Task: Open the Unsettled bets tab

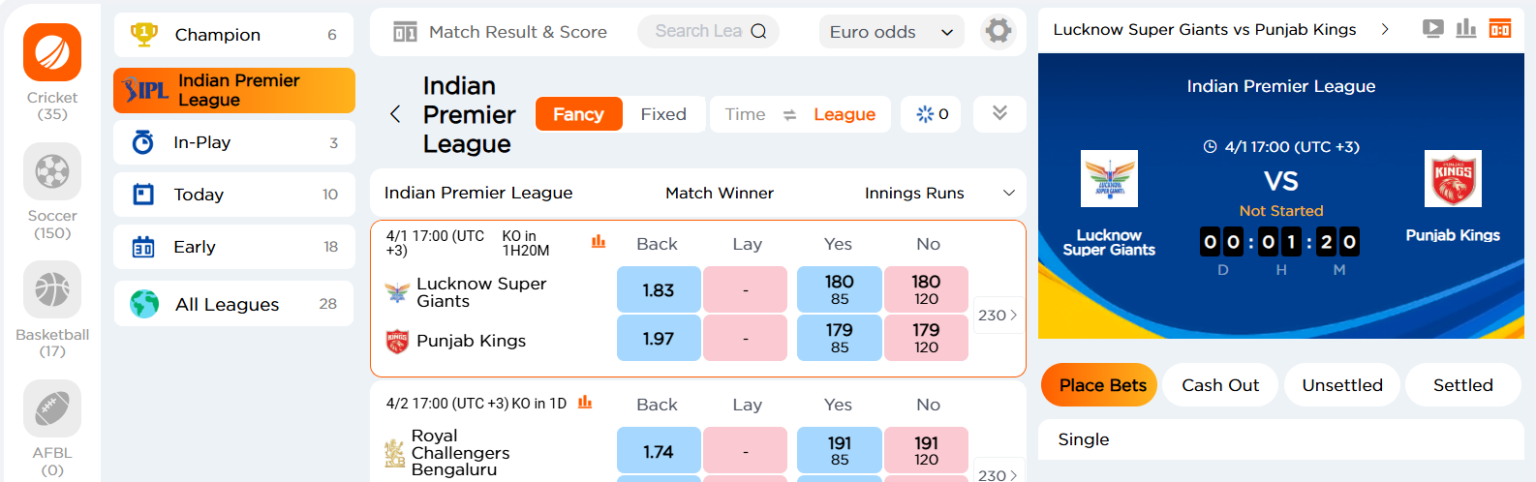Action: 1342,385
